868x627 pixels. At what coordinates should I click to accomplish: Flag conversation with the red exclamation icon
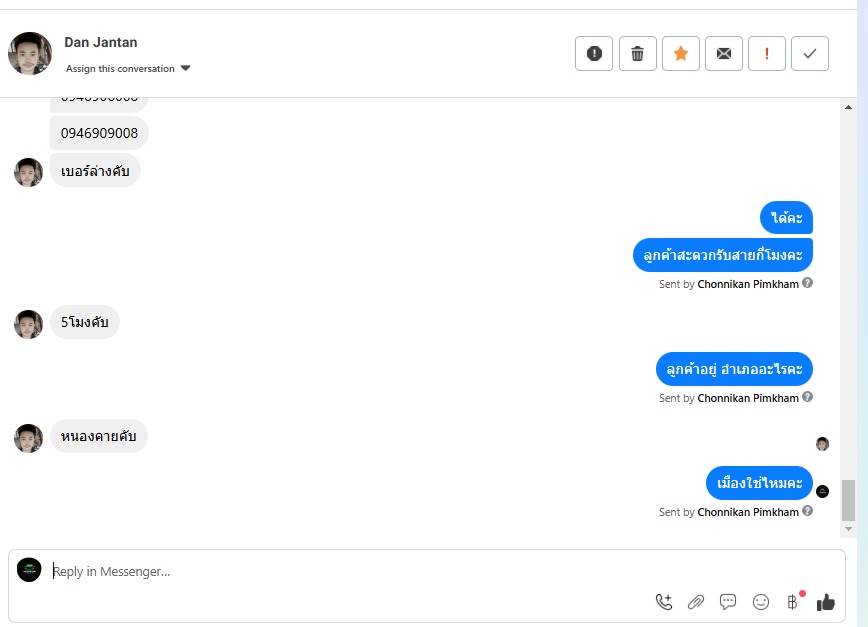767,54
